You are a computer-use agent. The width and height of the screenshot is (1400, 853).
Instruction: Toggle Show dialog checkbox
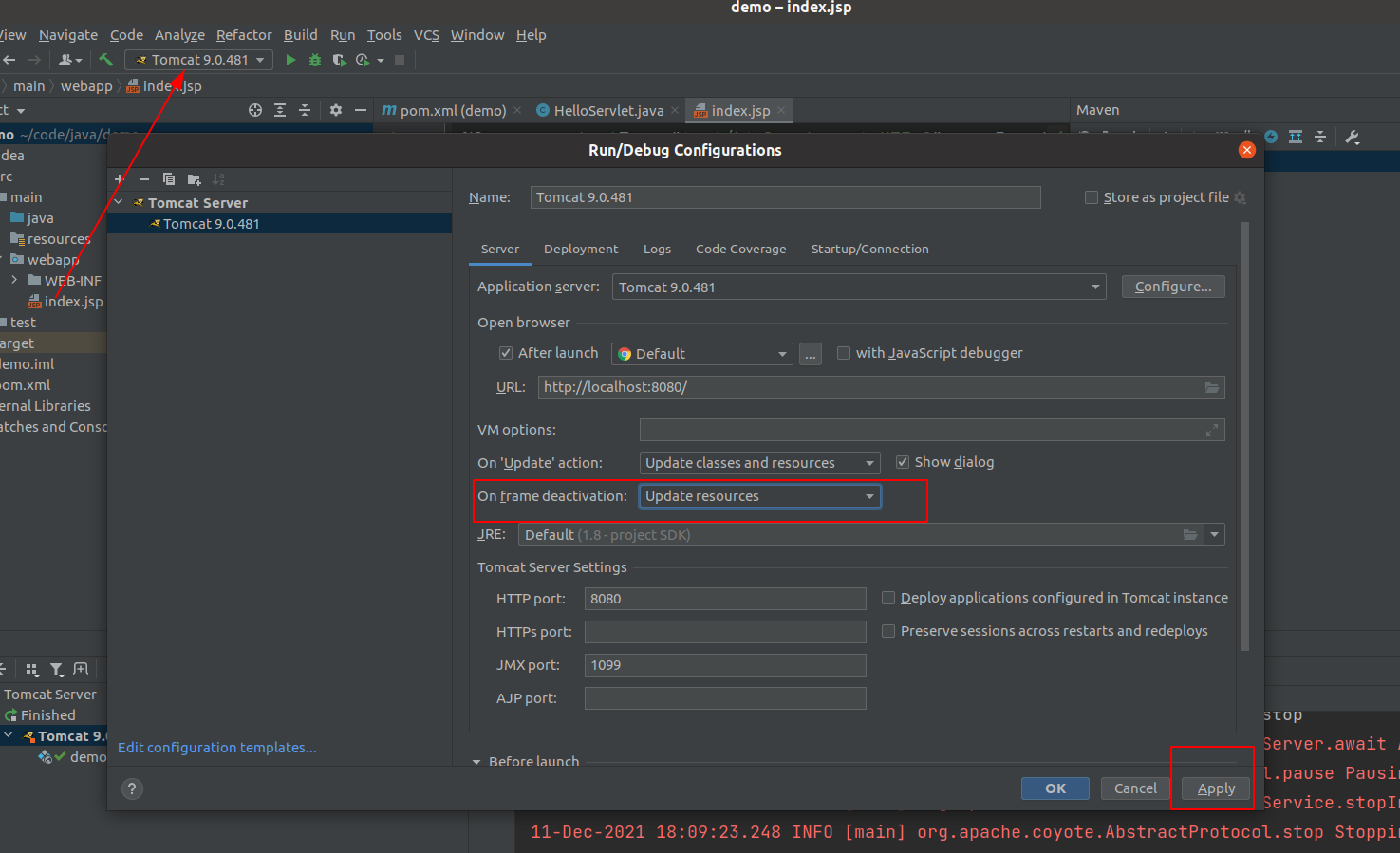pyautogui.click(x=903, y=462)
